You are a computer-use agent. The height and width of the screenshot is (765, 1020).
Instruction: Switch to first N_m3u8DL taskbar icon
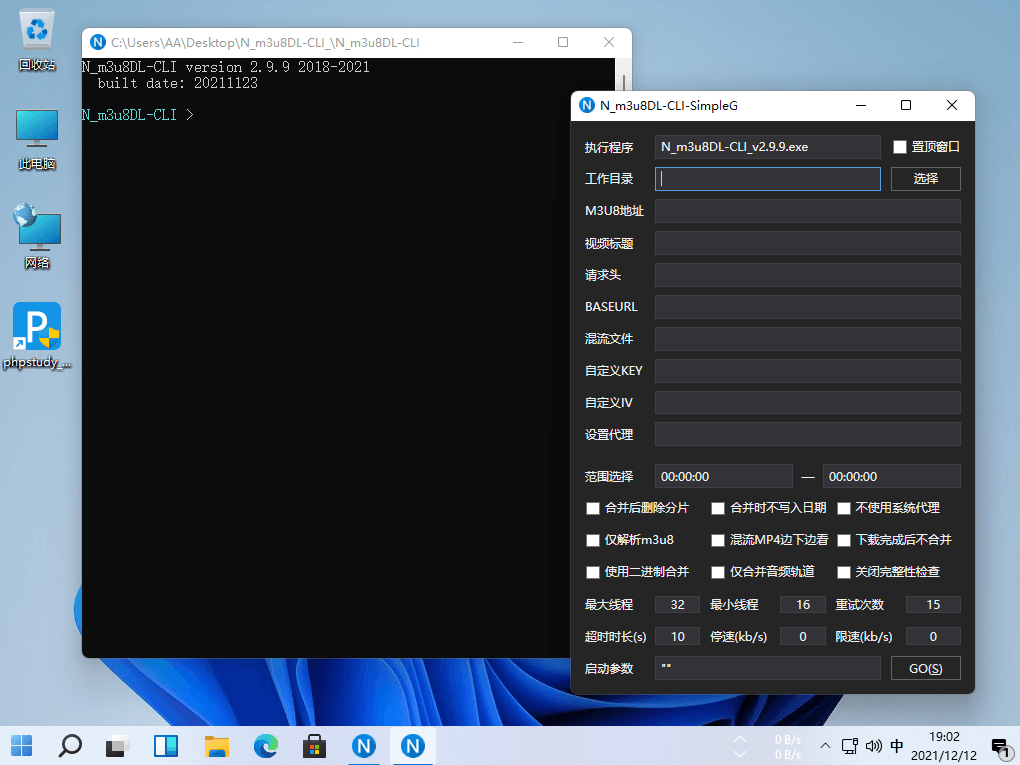(364, 745)
